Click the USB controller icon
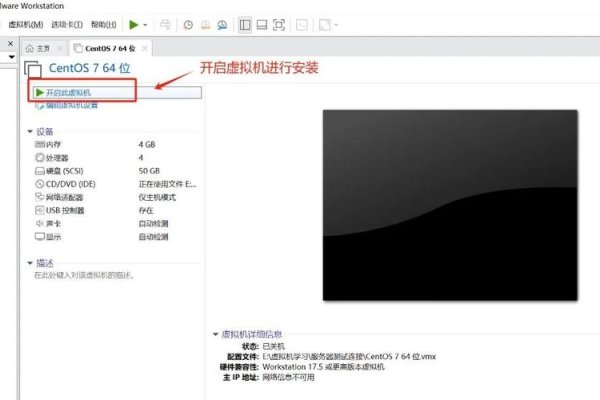This screenshot has height=400, width=600. pos(40,210)
